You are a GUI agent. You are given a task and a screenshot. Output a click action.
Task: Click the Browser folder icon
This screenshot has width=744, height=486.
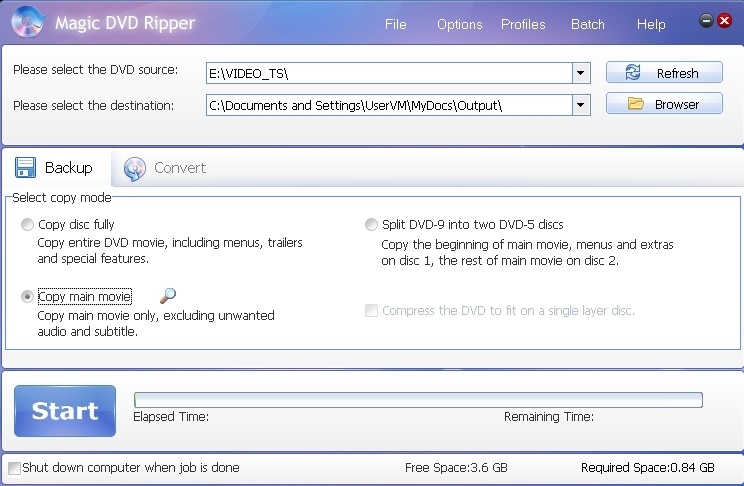pyautogui.click(x=635, y=103)
